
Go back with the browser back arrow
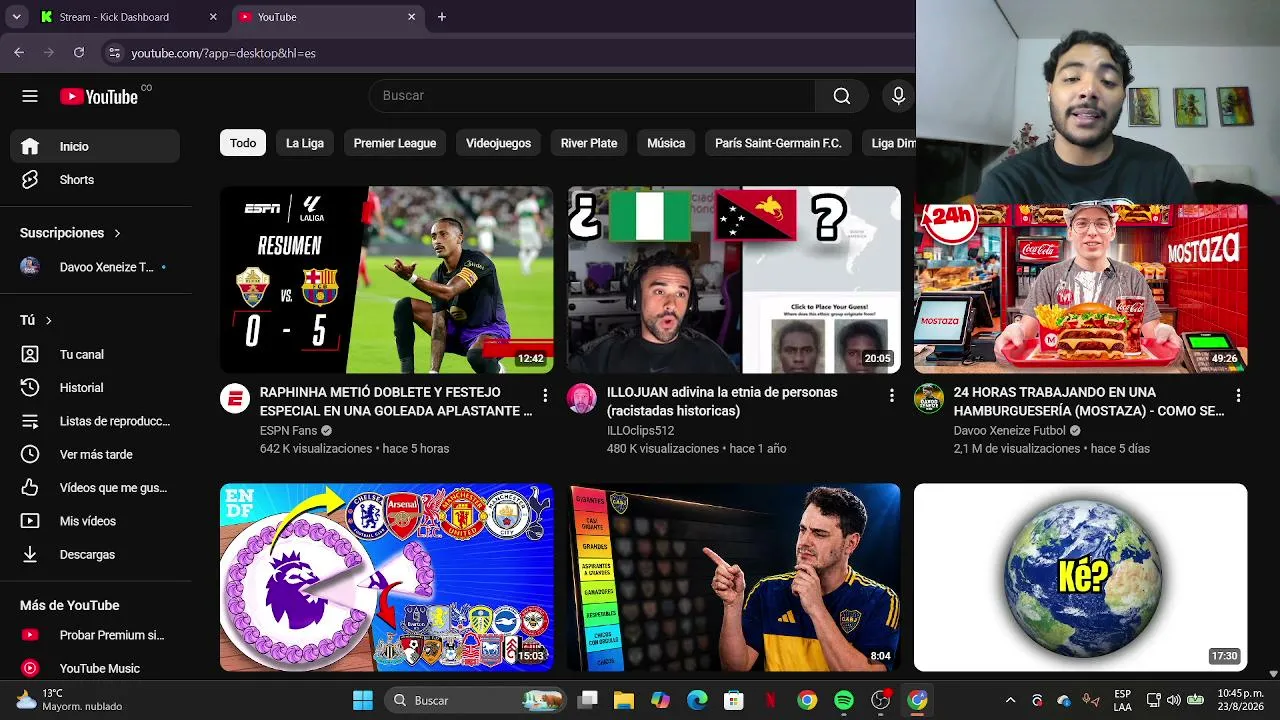pos(19,52)
